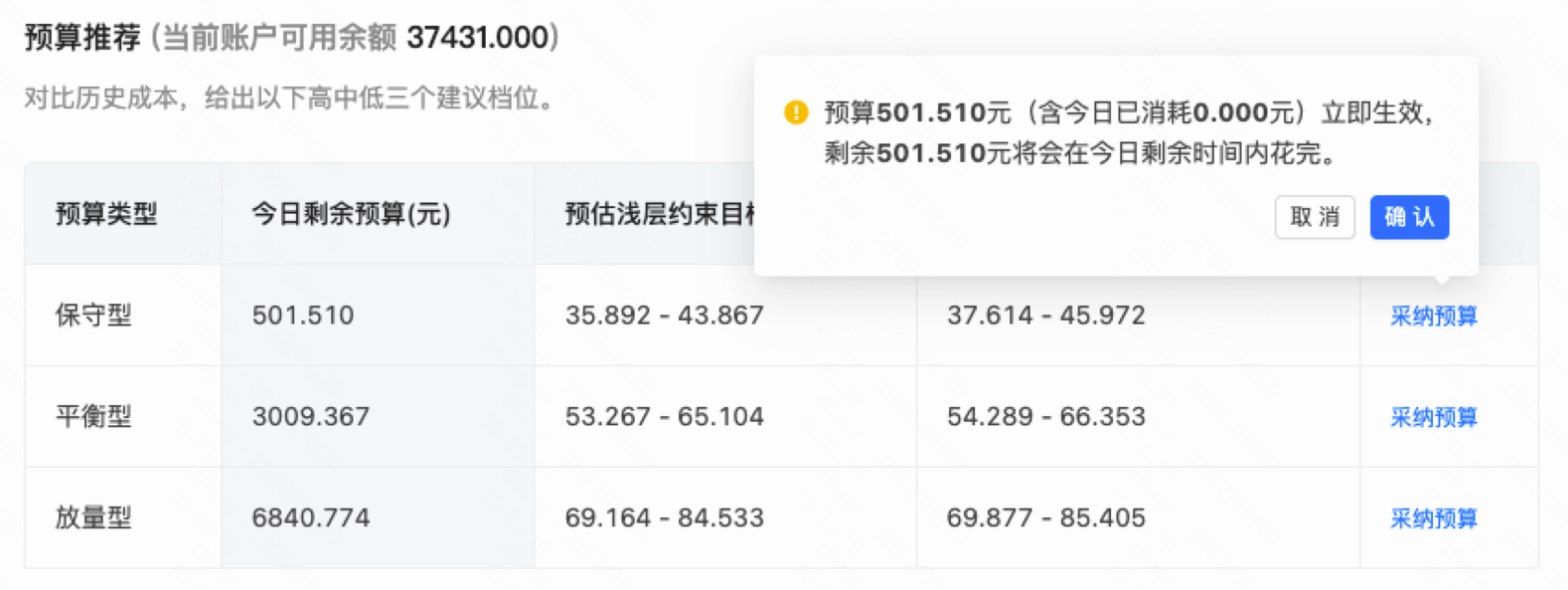Click 采纳预算 for the 平衡型 row
1568x590 pixels.
(1432, 417)
